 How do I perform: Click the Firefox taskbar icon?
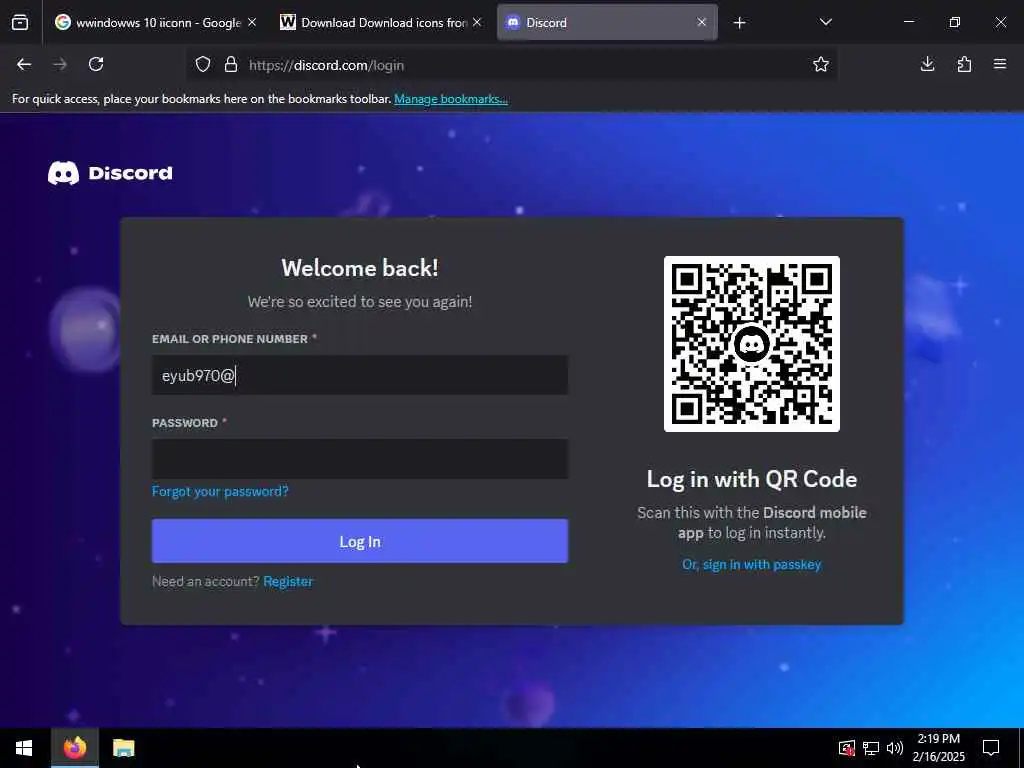[x=75, y=748]
